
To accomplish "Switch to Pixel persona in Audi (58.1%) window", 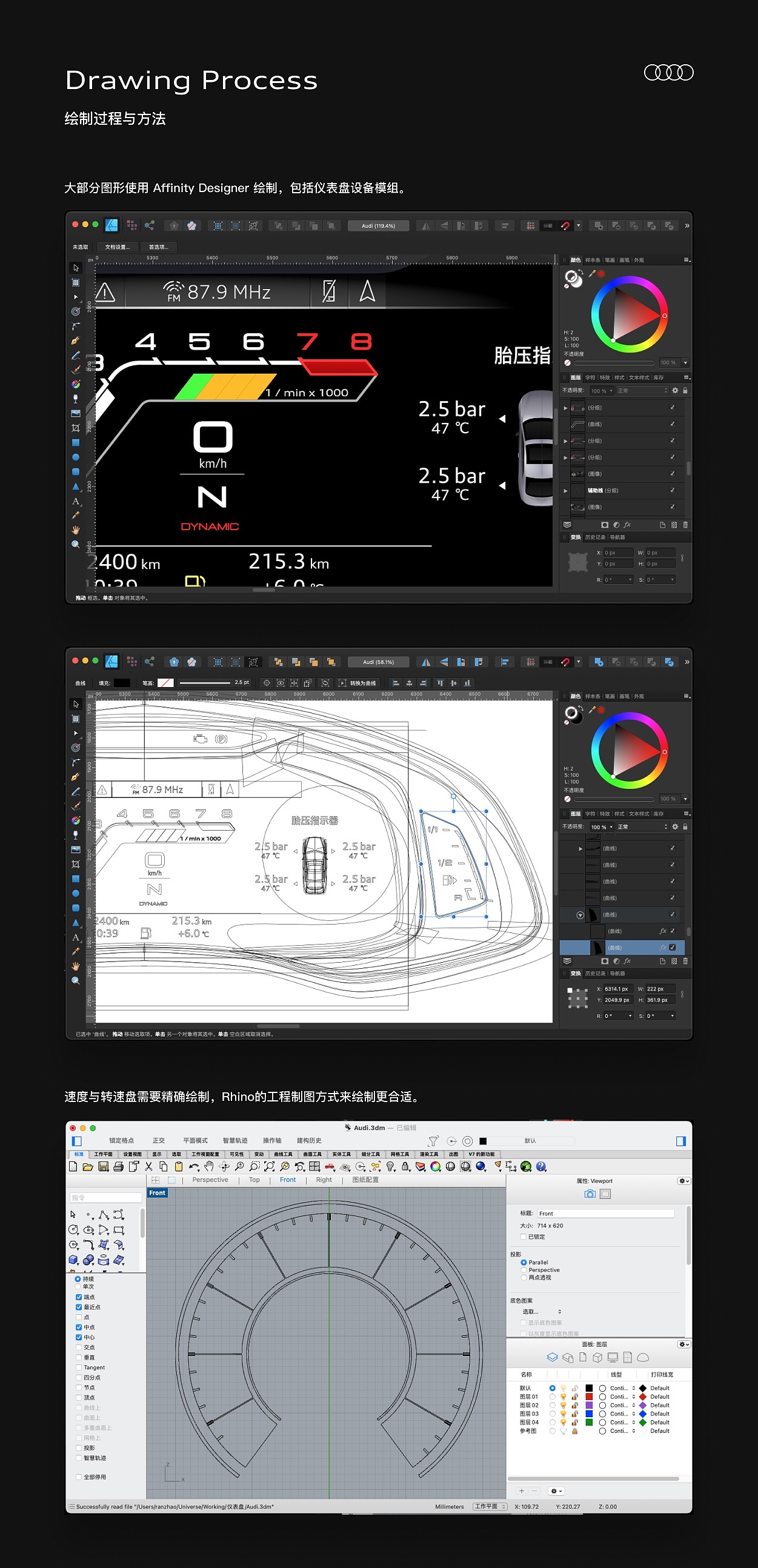I will 131,662.
